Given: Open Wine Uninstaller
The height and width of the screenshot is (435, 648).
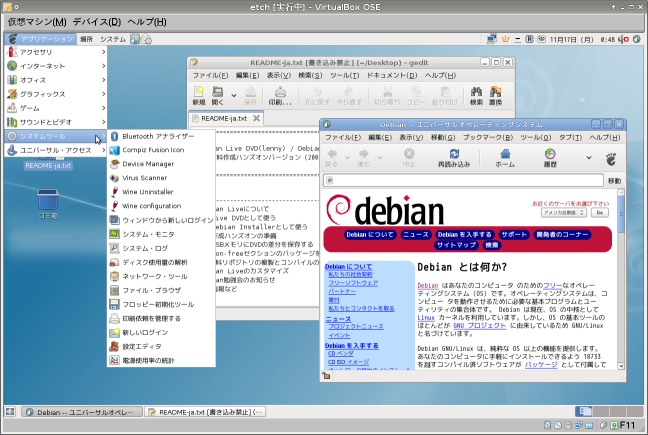Looking at the screenshot, I should pos(161,192).
